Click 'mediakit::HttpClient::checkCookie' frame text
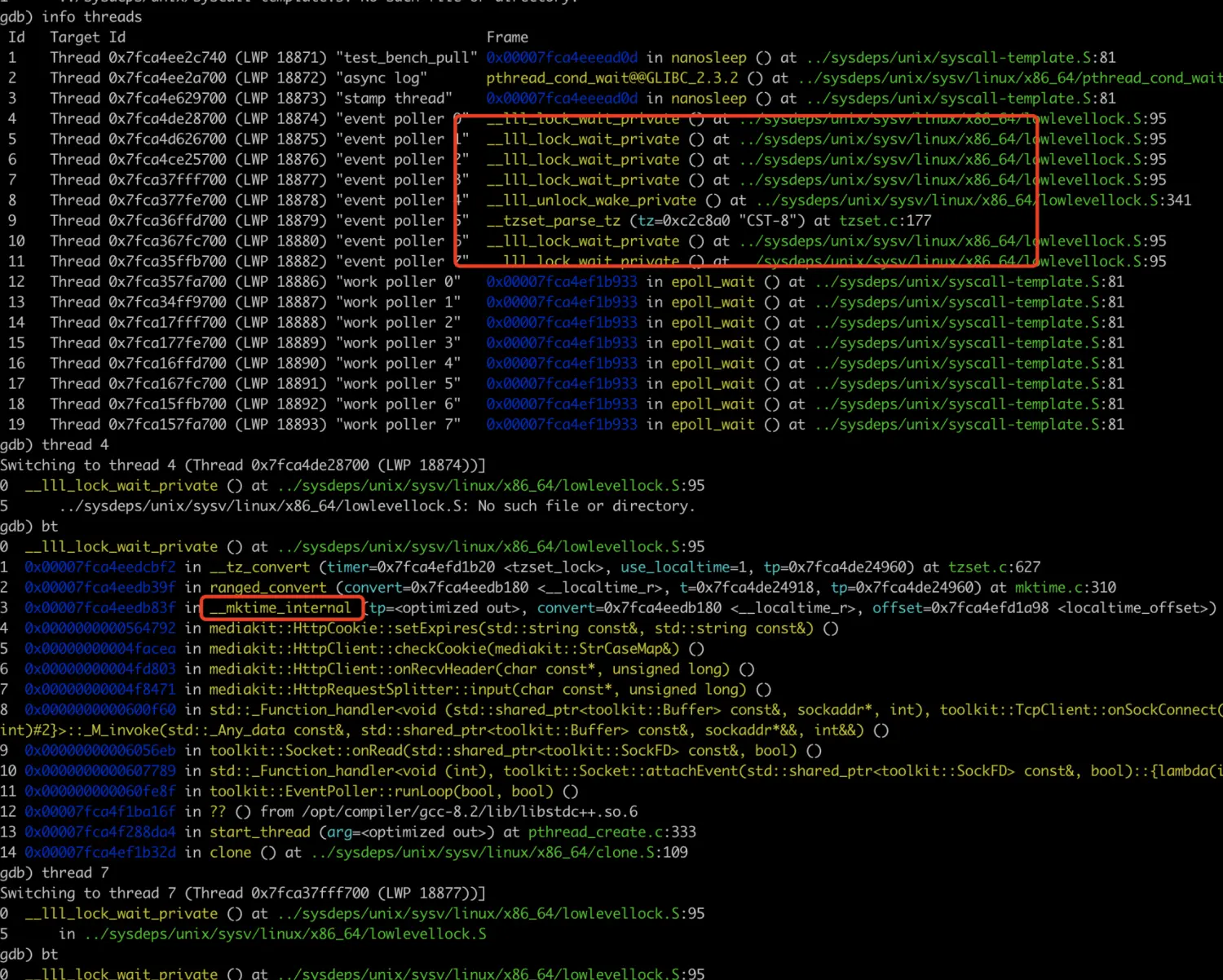 coord(347,648)
